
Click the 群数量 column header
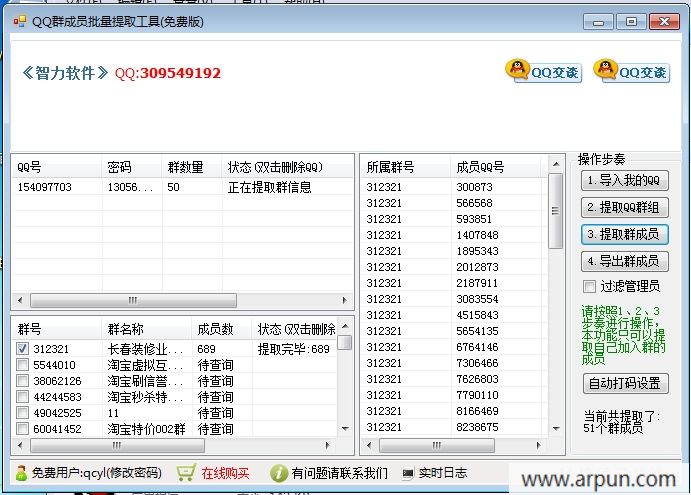(x=192, y=167)
